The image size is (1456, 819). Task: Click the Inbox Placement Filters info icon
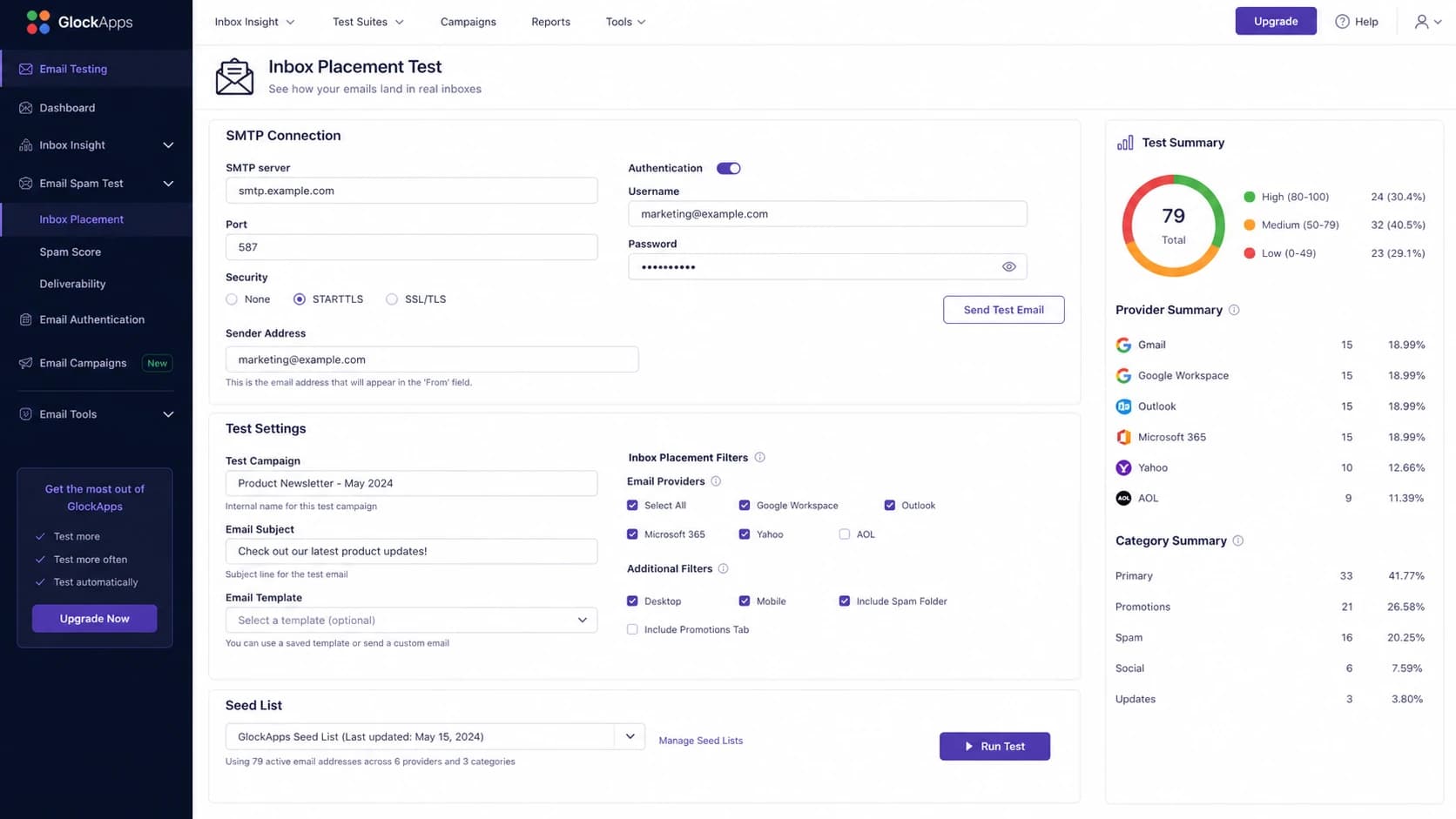(759, 457)
